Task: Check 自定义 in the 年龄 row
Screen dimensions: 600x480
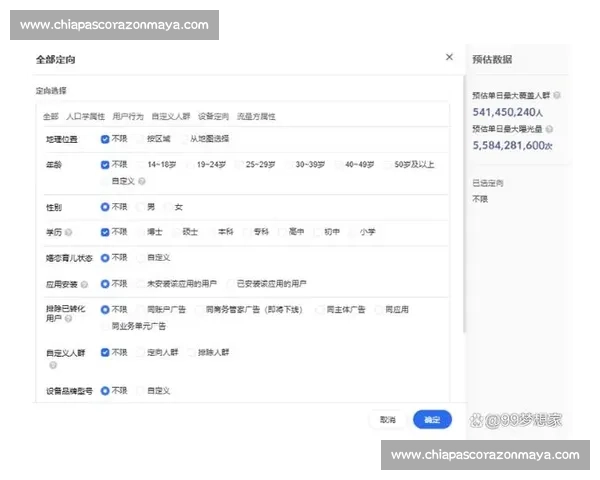Action: (105, 181)
